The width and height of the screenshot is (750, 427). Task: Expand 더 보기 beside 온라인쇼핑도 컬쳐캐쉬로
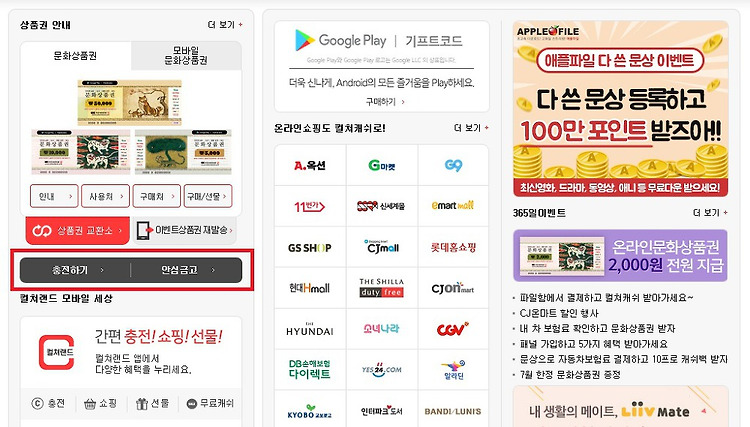[471, 128]
